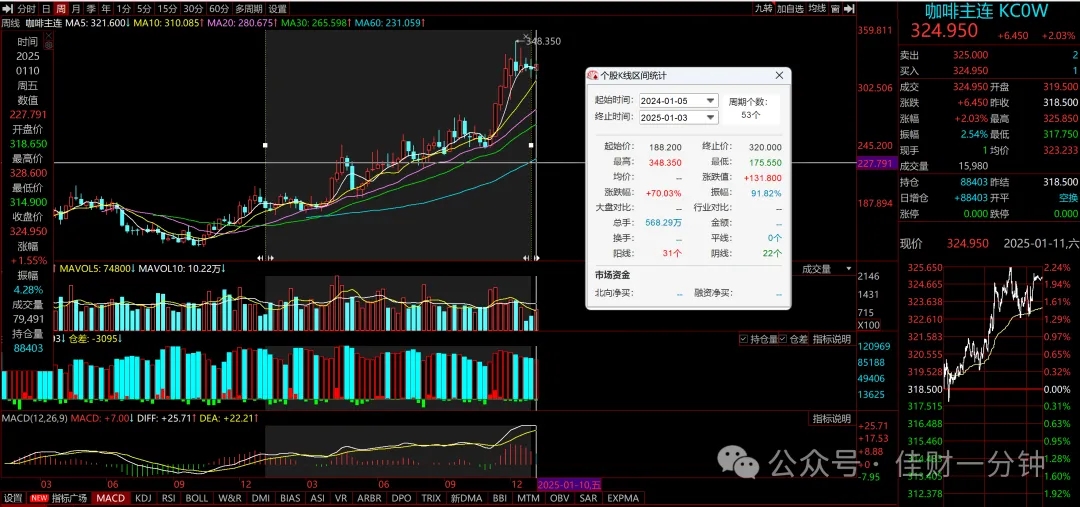1080x507 pixels.
Task: Click 加自选 to add to watchlist
Action: click(790, 9)
